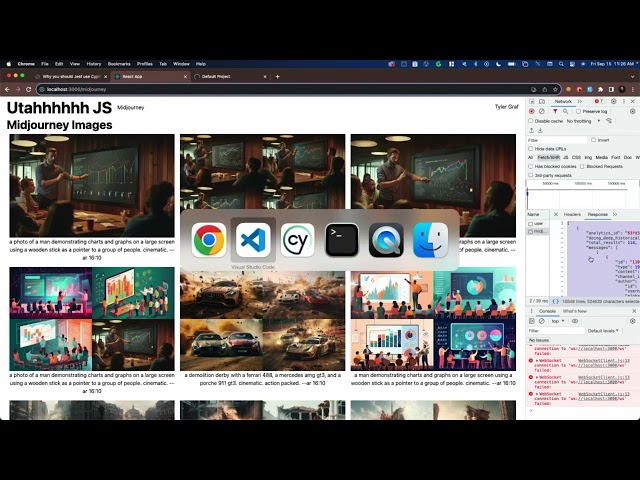
Task: Open the Default levels dropdown
Action: pyautogui.click(x=603, y=331)
